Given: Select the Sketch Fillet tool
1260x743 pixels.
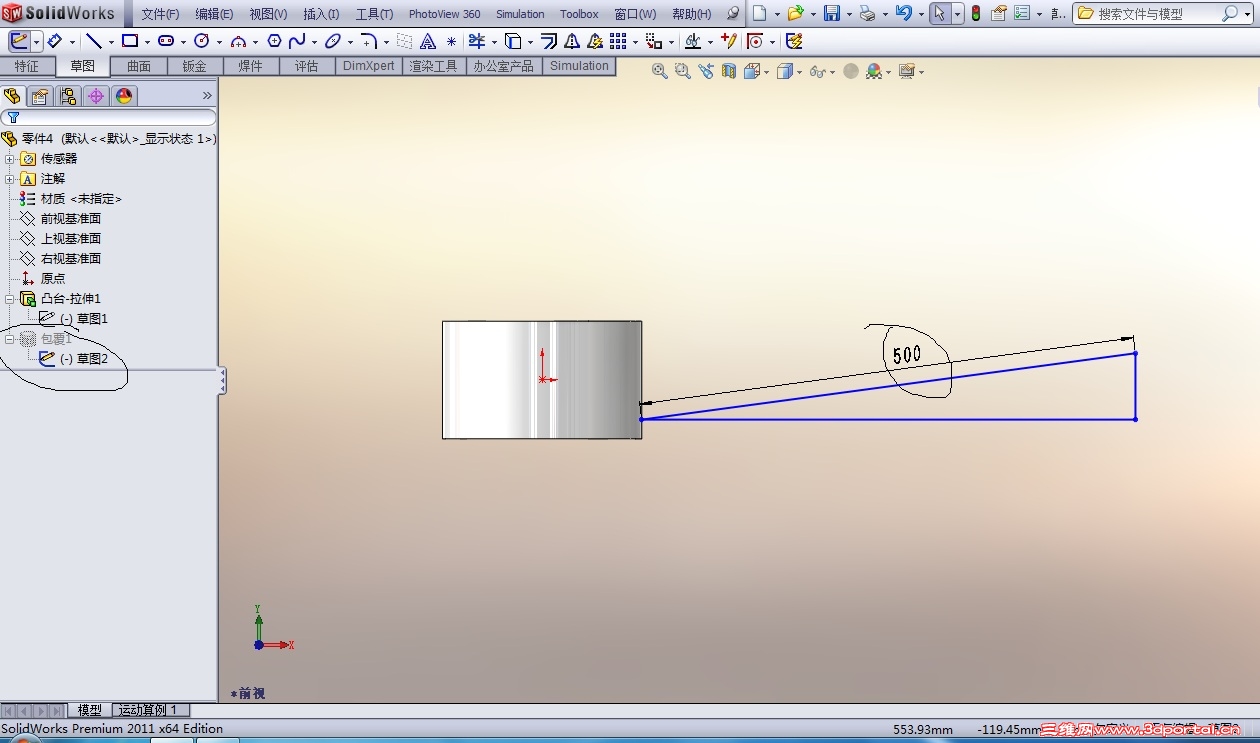Looking at the screenshot, I should tap(369, 41).
